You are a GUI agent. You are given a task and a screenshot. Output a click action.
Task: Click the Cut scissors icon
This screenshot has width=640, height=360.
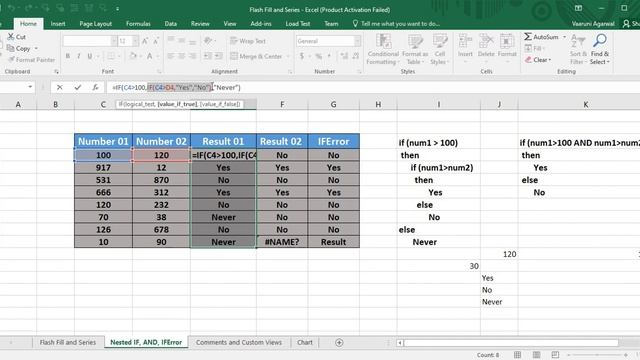click(11, 37)
